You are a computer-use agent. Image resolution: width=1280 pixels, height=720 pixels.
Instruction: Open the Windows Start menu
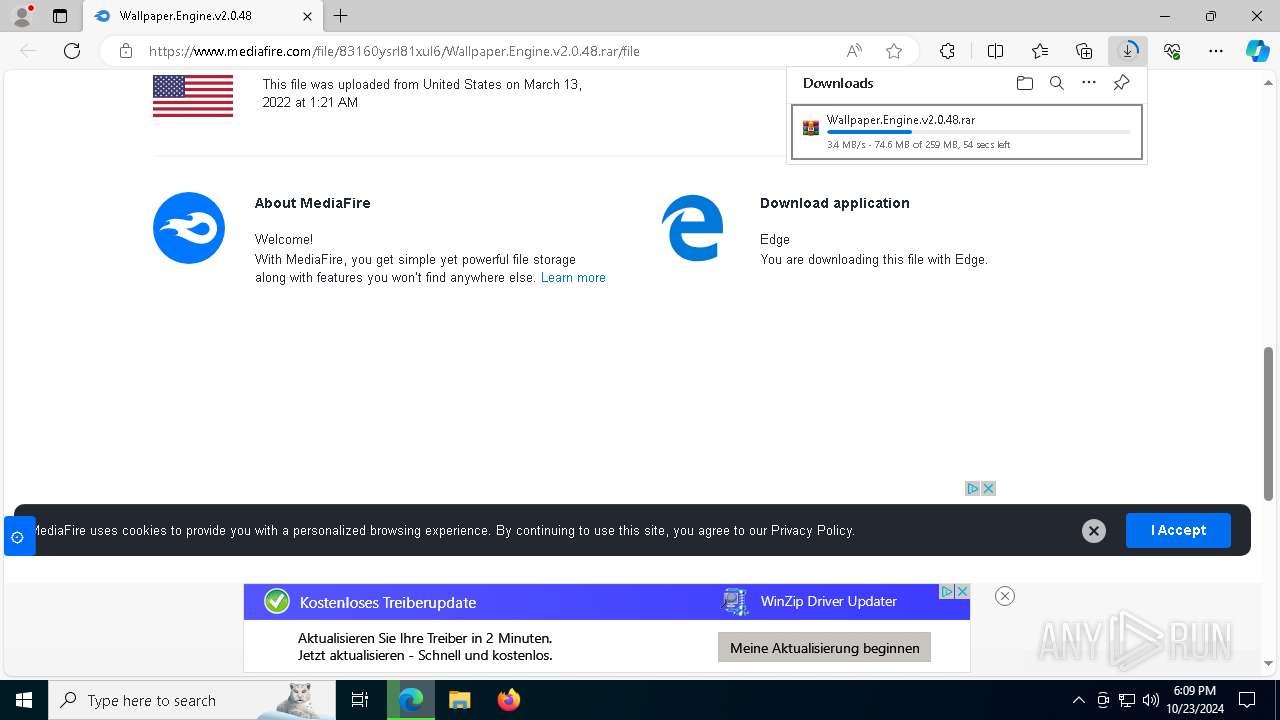[x=24, y=700]
